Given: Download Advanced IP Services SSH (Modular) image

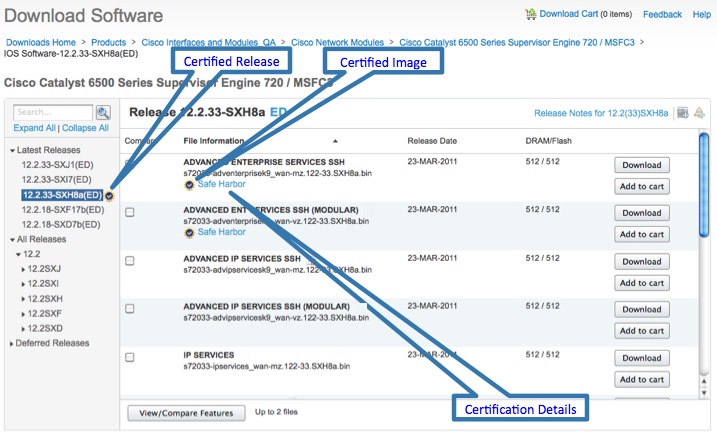Looking at the screenshot, I should 642,310.
